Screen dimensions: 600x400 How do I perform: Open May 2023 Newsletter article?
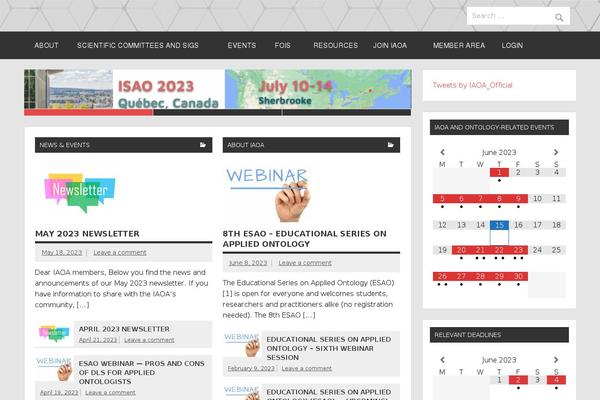(87, 233)
